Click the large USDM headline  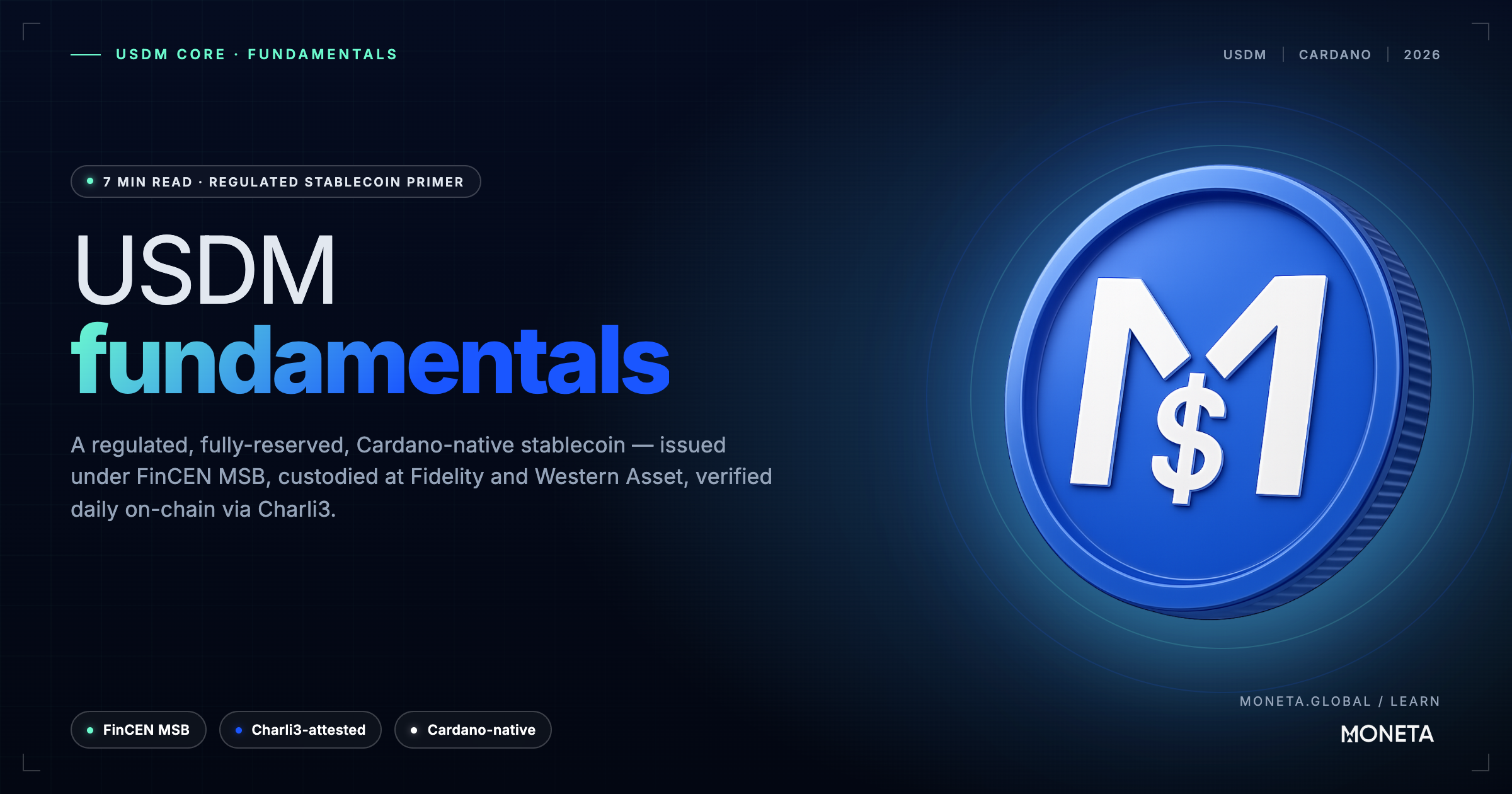pyautogui.click(x=205, y=269)
